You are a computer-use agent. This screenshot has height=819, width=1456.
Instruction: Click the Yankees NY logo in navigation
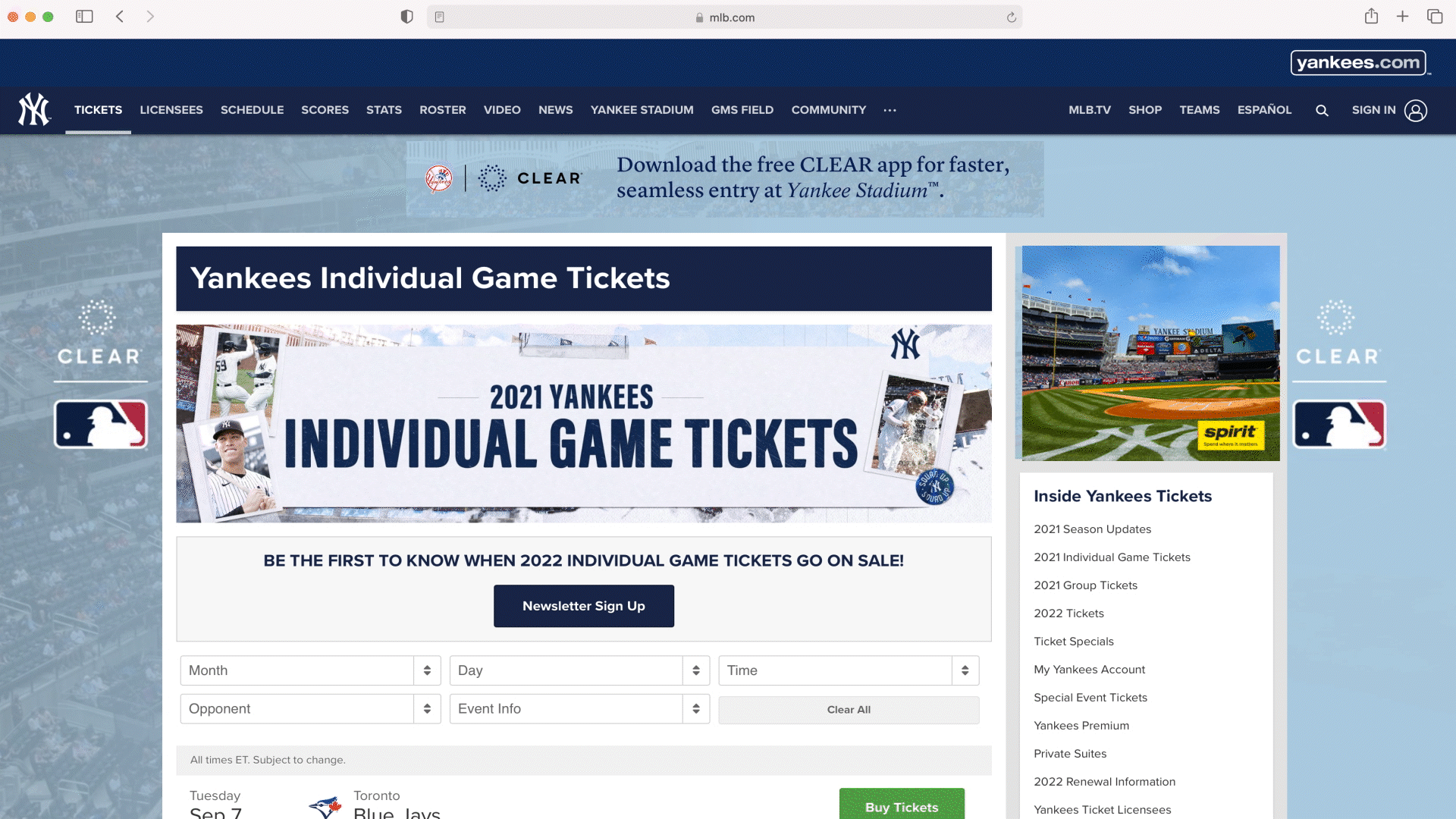(x=34, y=110)
